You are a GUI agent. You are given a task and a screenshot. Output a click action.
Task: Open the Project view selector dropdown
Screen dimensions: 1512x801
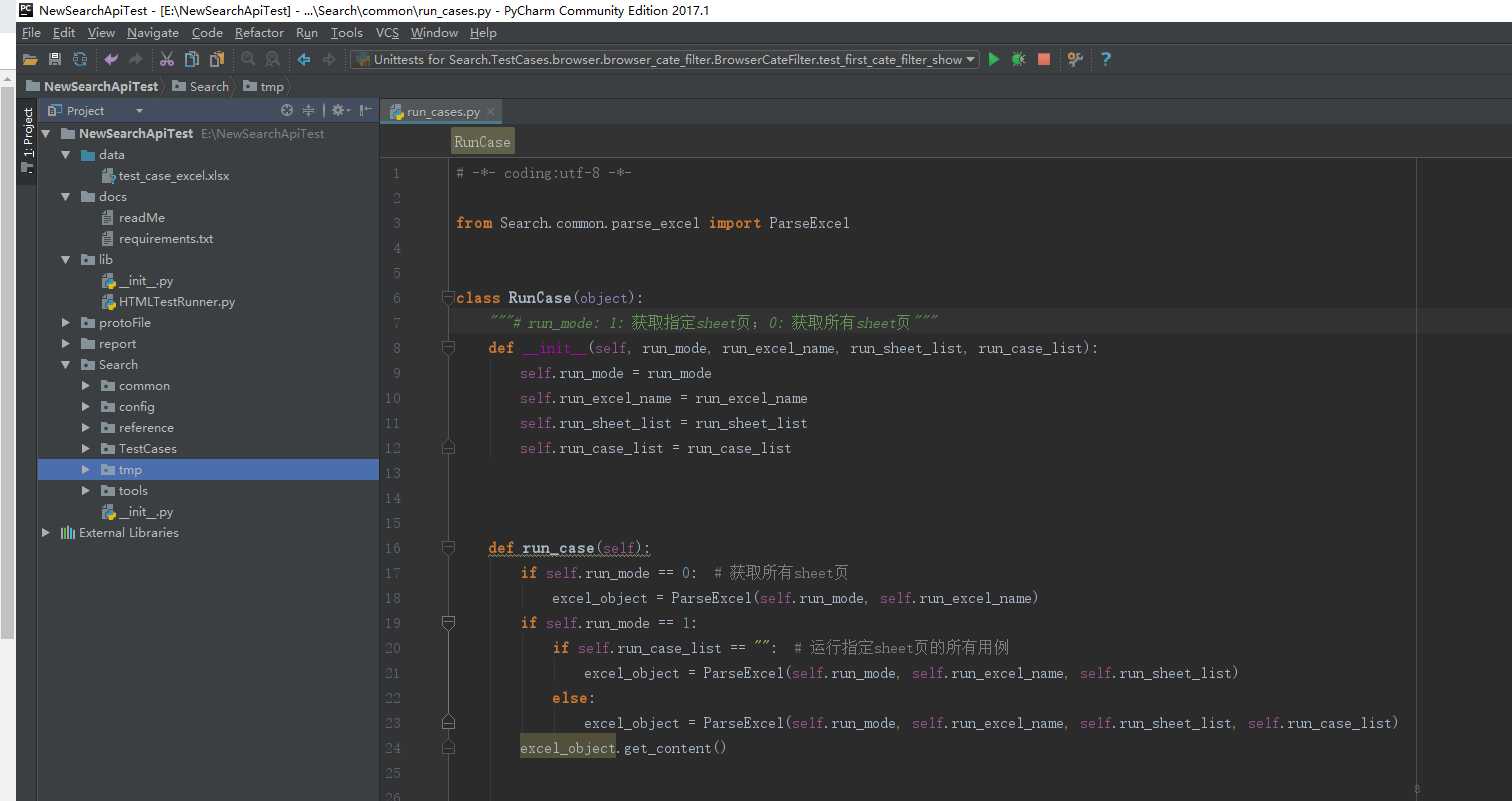139,111
